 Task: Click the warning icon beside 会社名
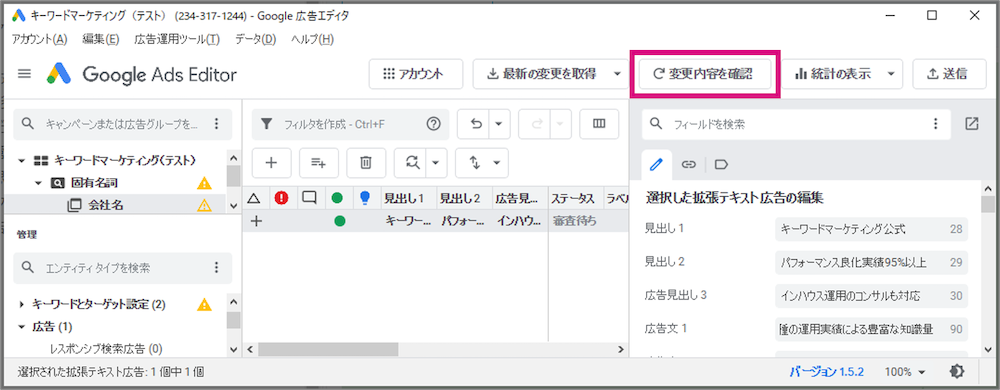click(204, 205)
